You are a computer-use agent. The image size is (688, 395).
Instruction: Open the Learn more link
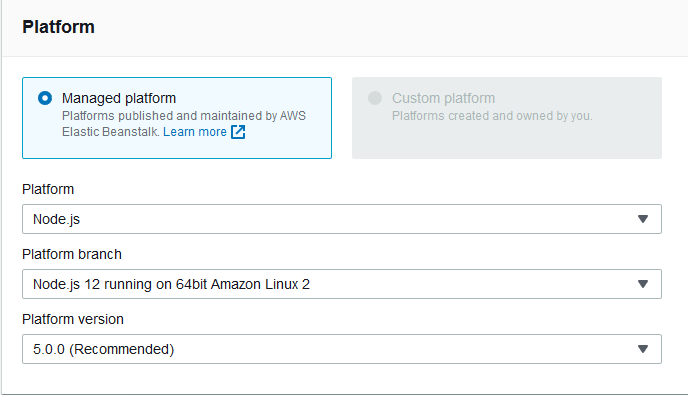(195, 132)
